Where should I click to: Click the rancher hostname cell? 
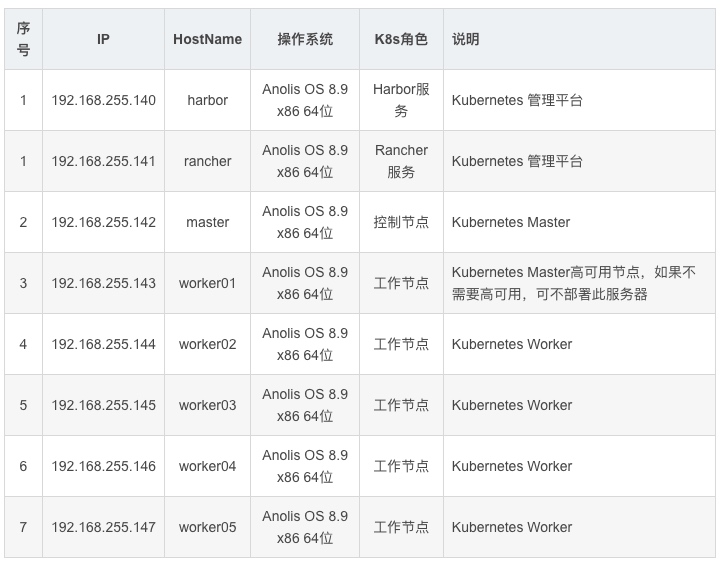(x=207, y=161)
